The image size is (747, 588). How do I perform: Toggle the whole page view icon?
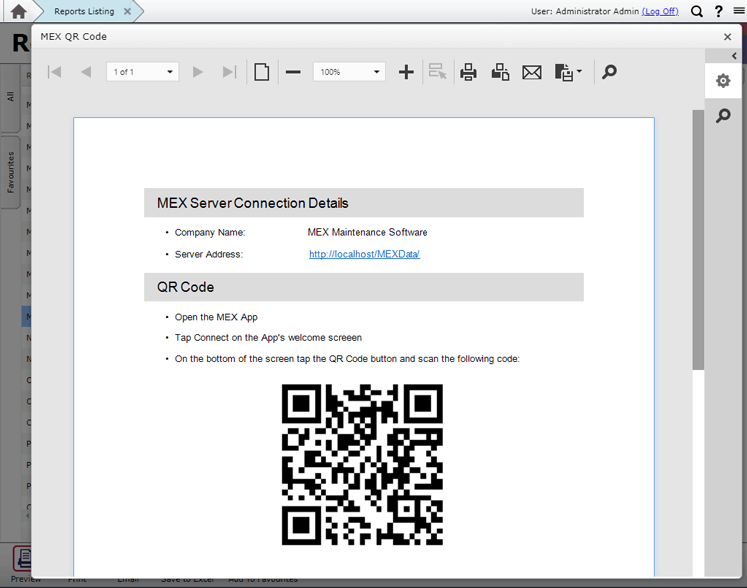[261, 72]
